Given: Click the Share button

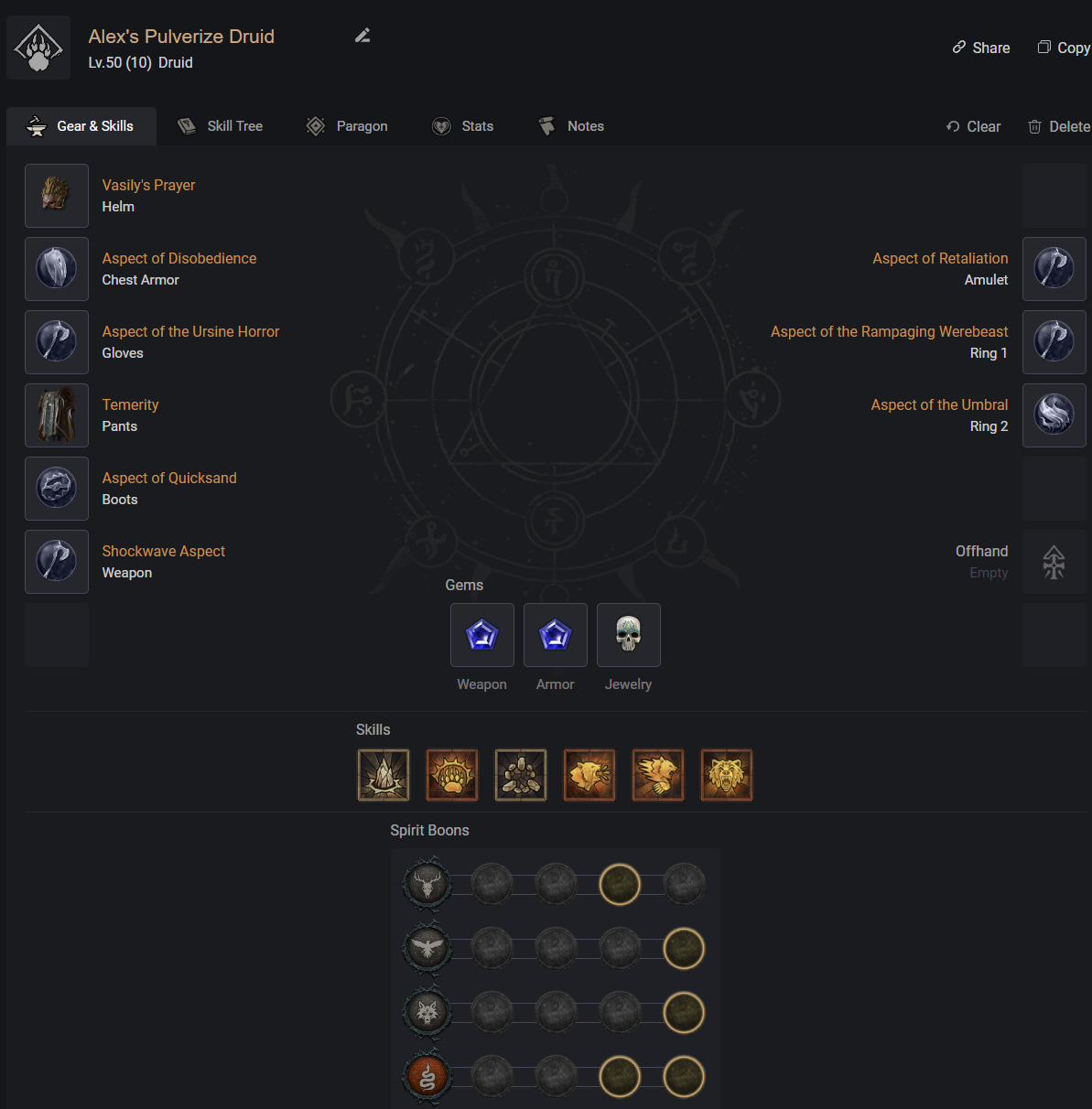Looking at the screenshot, I should [x=981, y=48].
